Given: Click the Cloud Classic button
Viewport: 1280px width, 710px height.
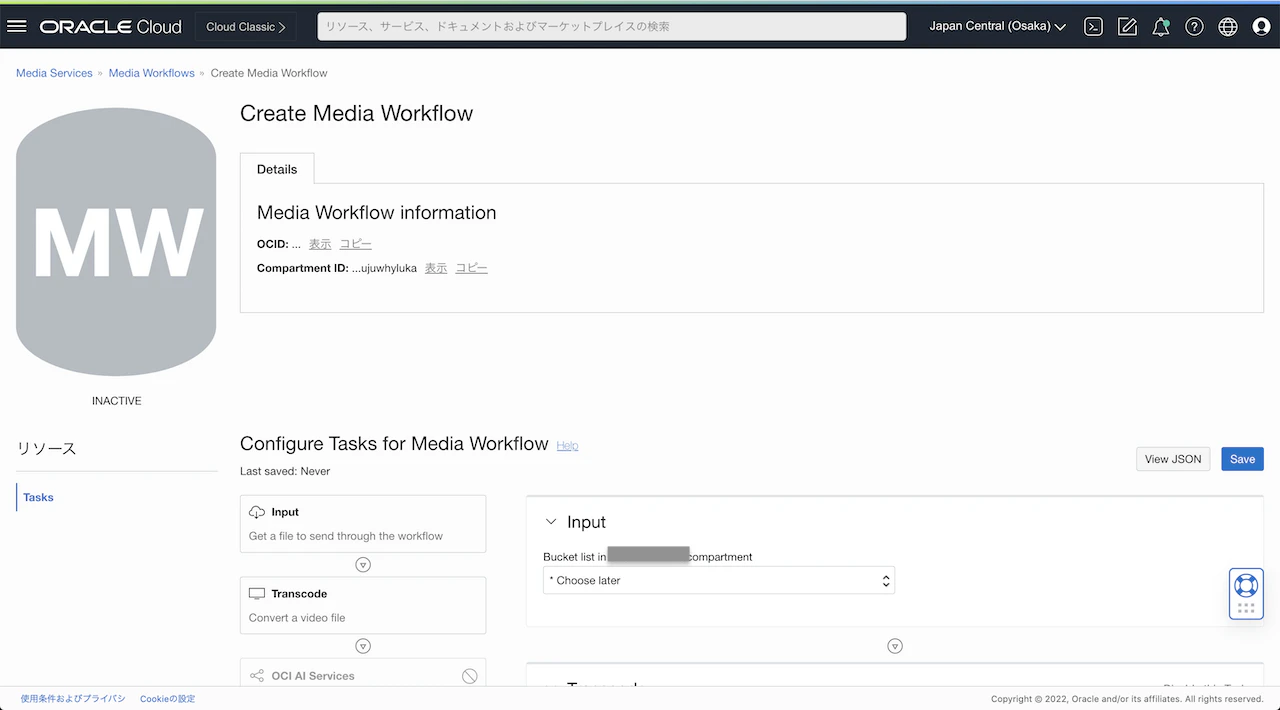Looking at the screenshot, I should coord(245,27).
